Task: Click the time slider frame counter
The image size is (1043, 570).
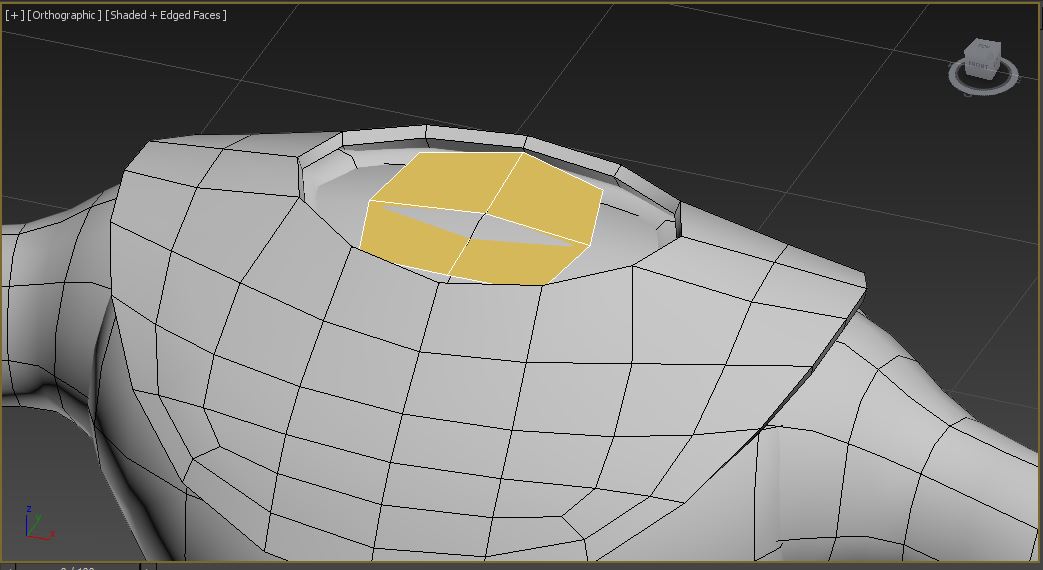Action: pyautogui.click(x=78, y=567)
